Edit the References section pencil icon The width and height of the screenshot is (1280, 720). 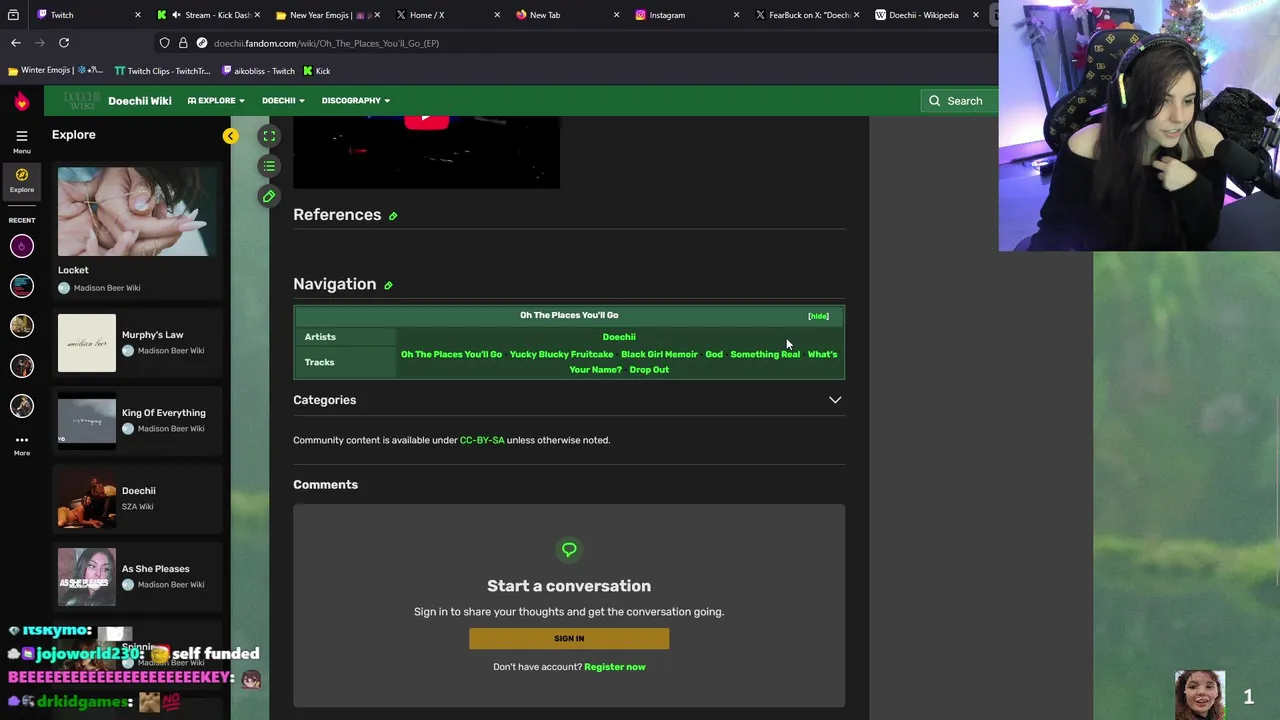pyautogui.click(x=393, y=216)
